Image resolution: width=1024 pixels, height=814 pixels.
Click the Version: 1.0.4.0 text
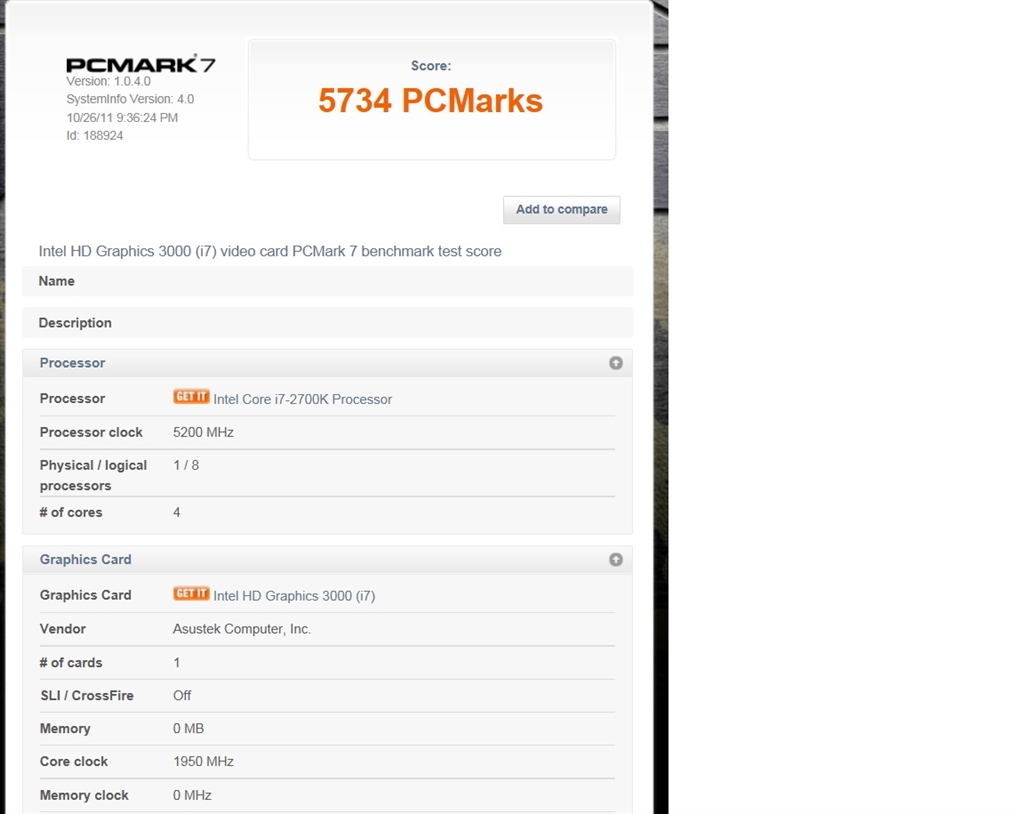click(108, 82)
